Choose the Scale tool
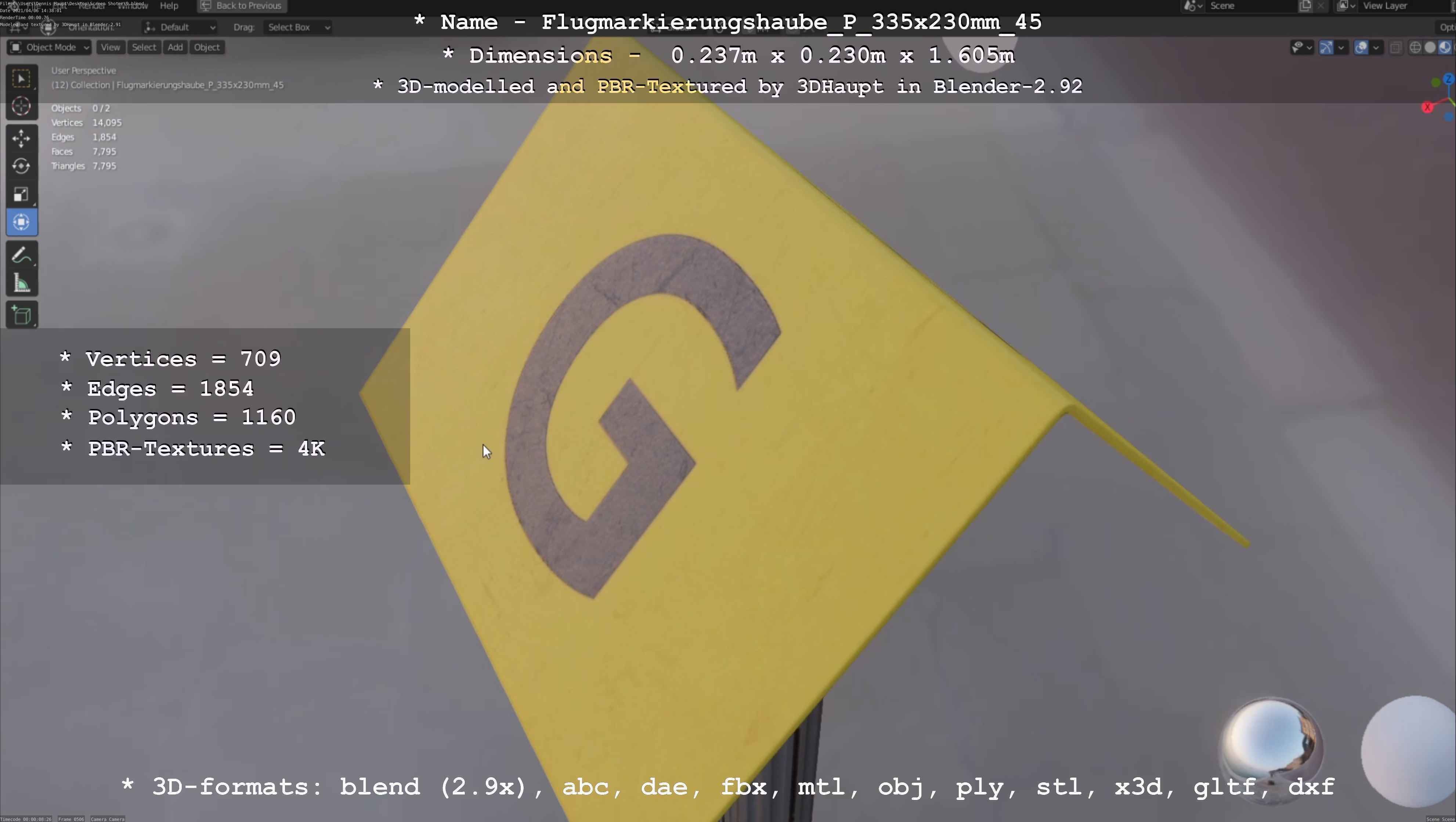 pos(21,194)
